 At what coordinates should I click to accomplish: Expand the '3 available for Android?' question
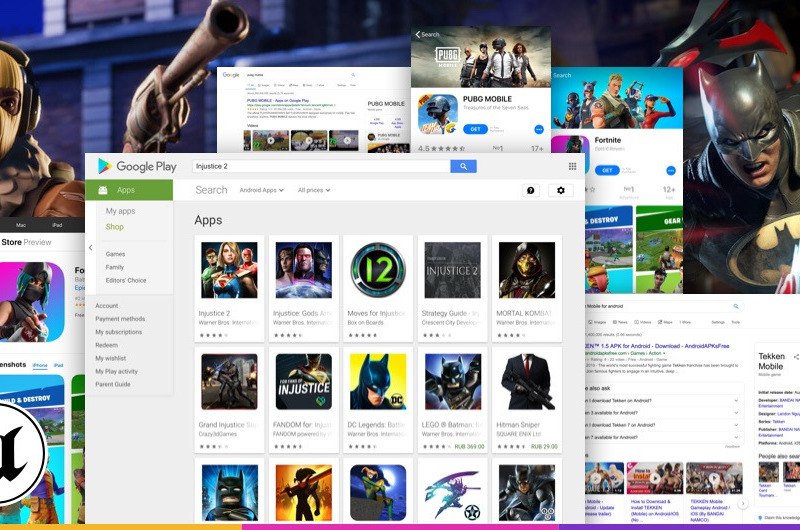tap(661, 413)
